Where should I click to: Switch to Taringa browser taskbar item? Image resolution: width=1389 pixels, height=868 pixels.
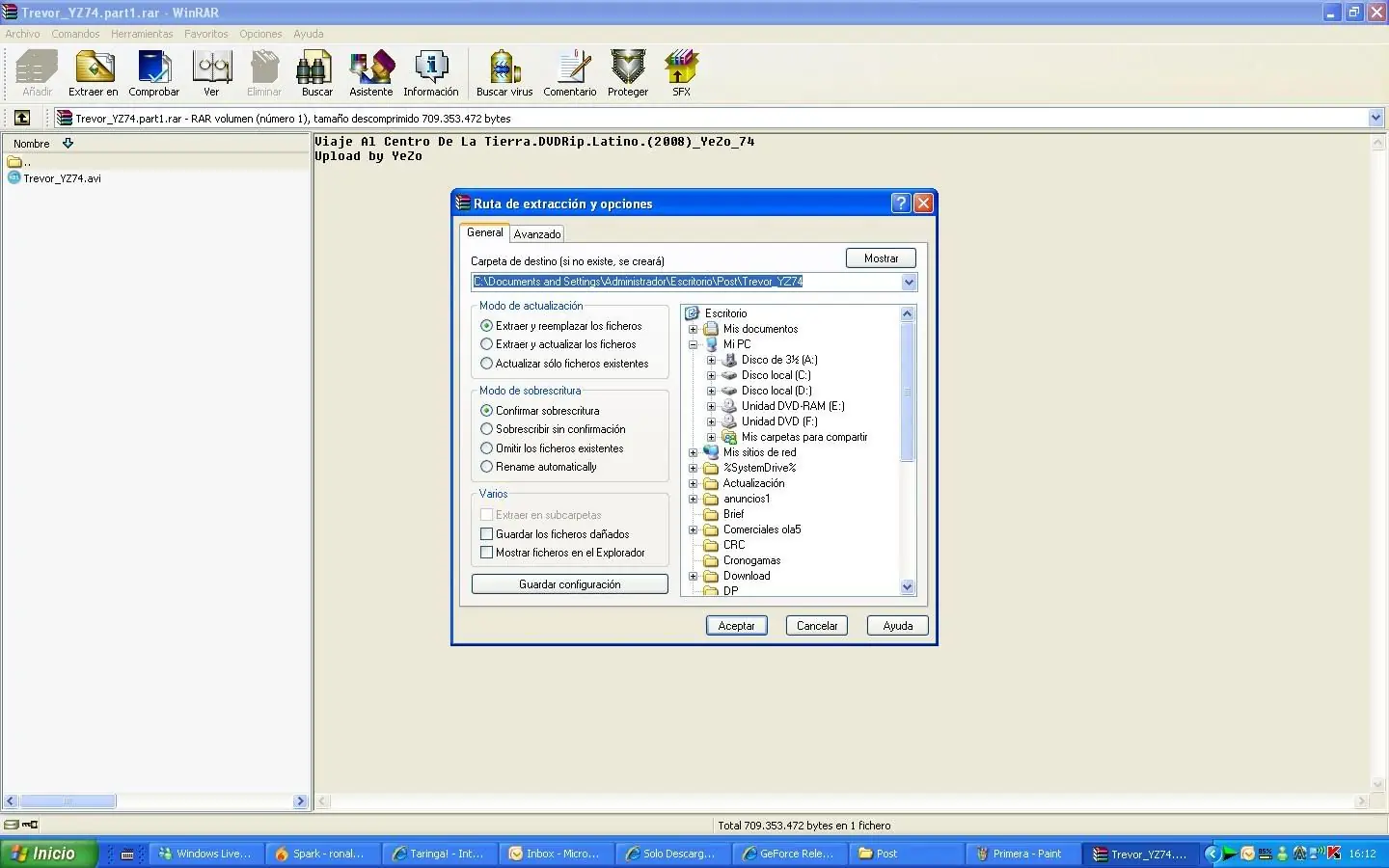pos(439,854)
